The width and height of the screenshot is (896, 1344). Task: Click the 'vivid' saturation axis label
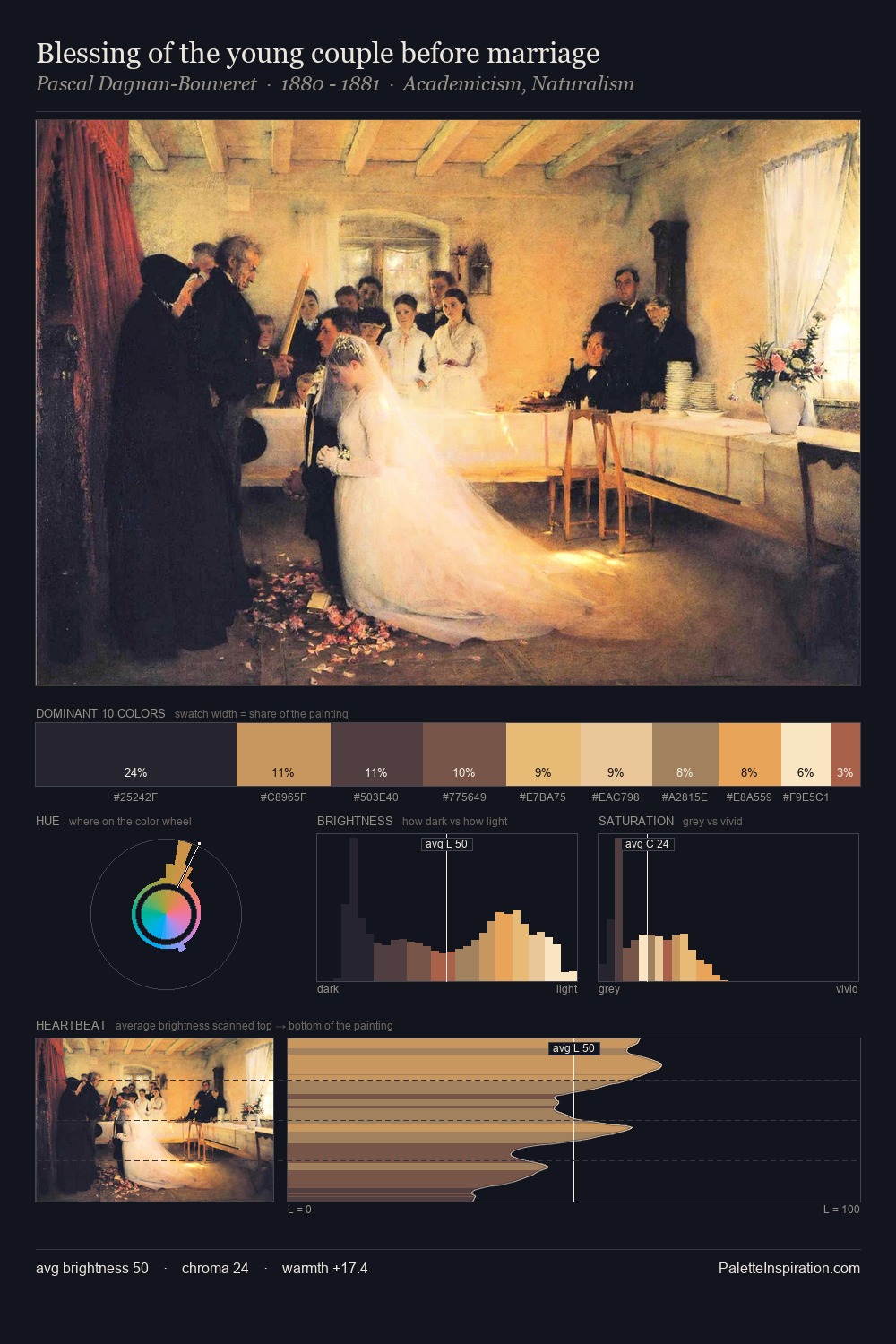click(x=847, y=989)
